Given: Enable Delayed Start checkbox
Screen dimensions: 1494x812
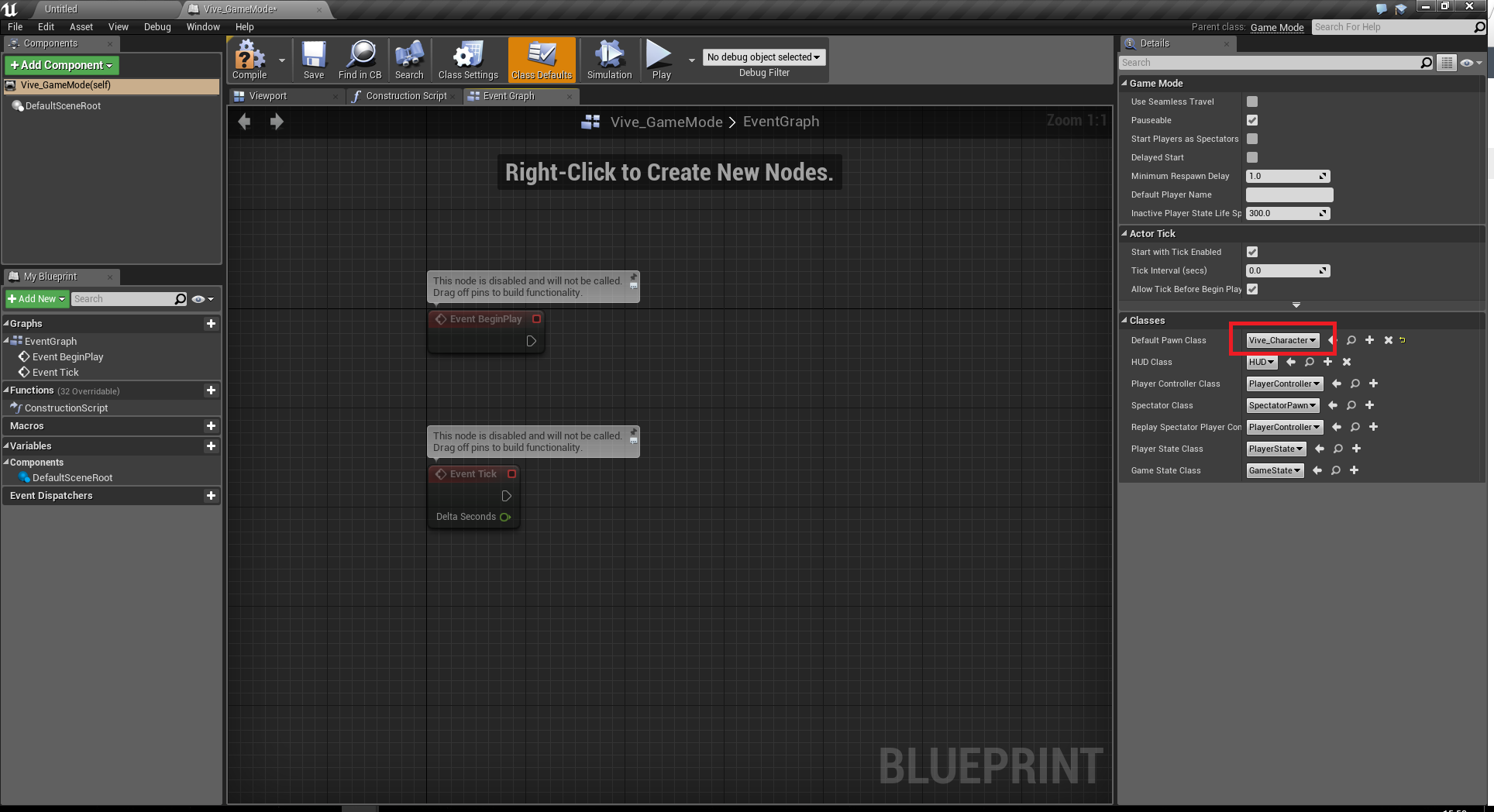Looking at the screenshot, I should click(x=1252, y=157).
